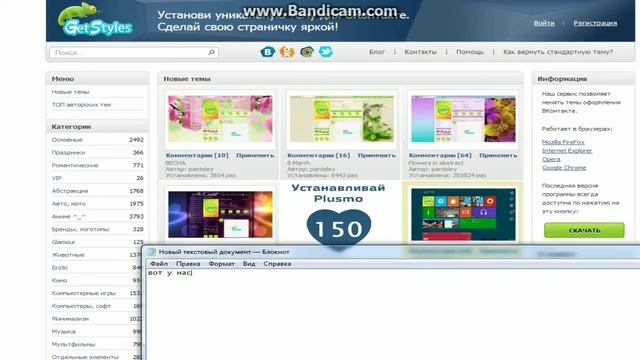Image resolution: width=640 pixels, height=360 pixels.
Task: Open the Mozilla Firefox link
Action: point(563,142)
